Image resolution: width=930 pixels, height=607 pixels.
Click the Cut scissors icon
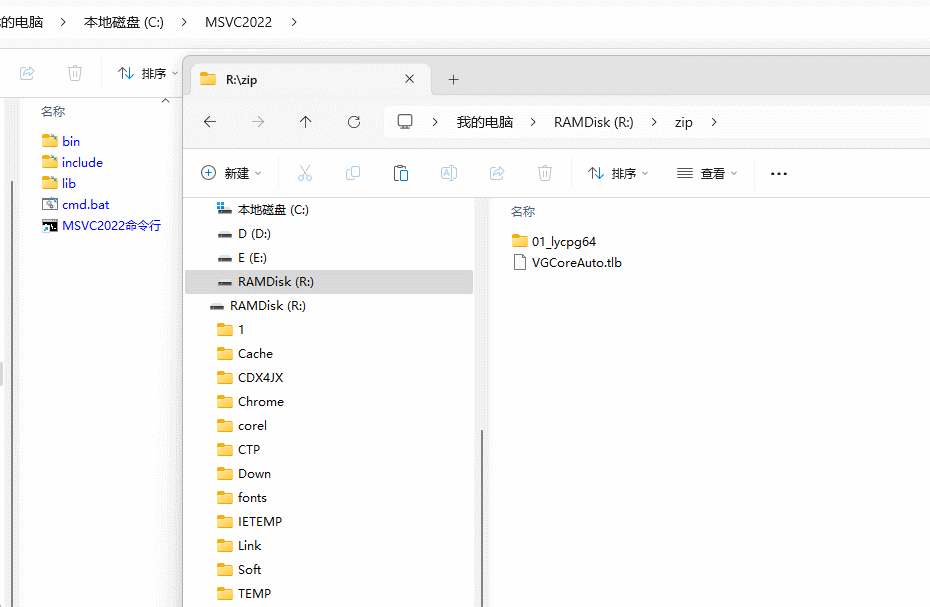pyautogui.click(x=305, y=173)
